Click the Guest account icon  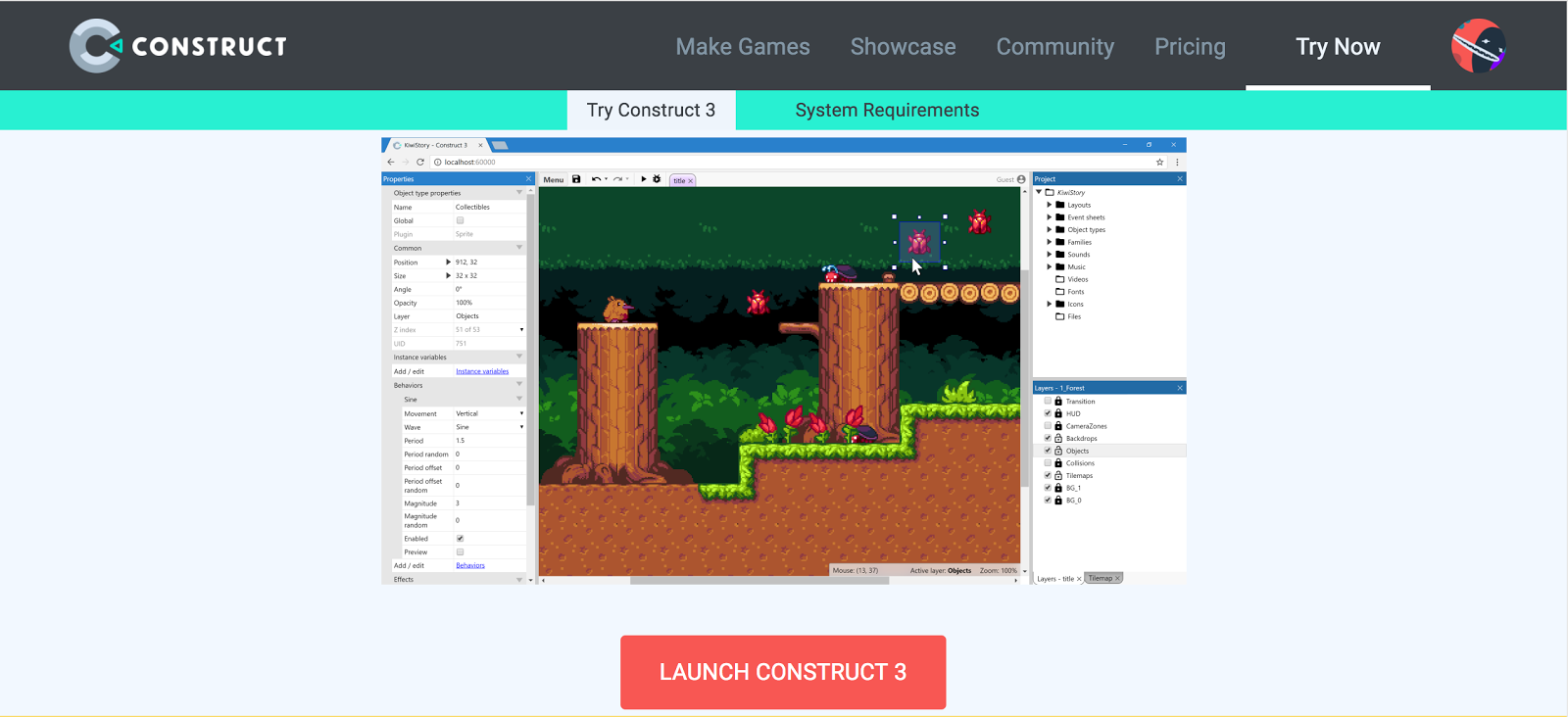(x=1021, y=179)
